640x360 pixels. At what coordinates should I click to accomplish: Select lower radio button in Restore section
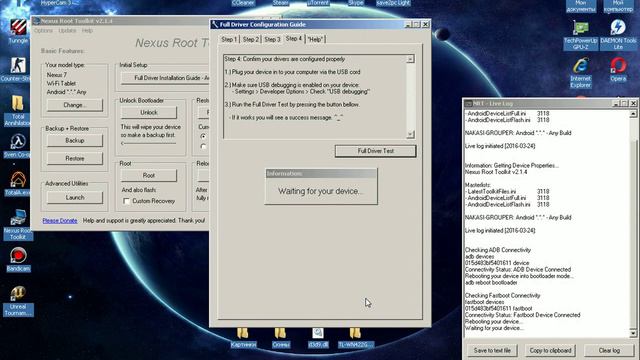tap(203, 146)
